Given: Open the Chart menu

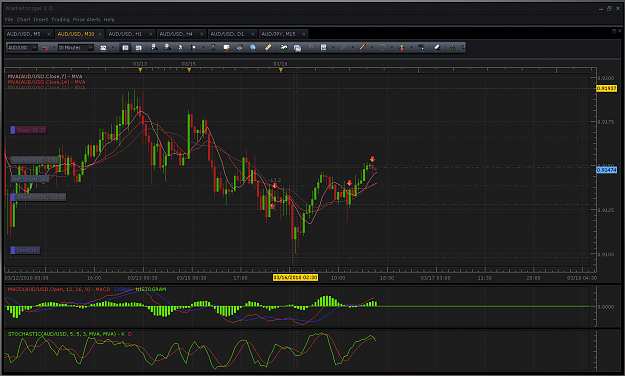Looking at the screenshot, I should click(23, 20).
